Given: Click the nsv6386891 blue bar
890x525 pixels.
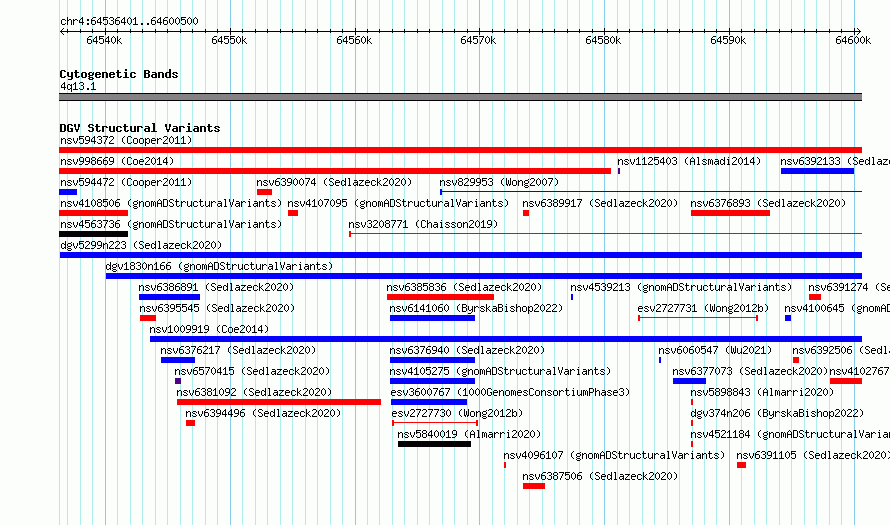Looking at the screenshot, I should coord(169,297).
